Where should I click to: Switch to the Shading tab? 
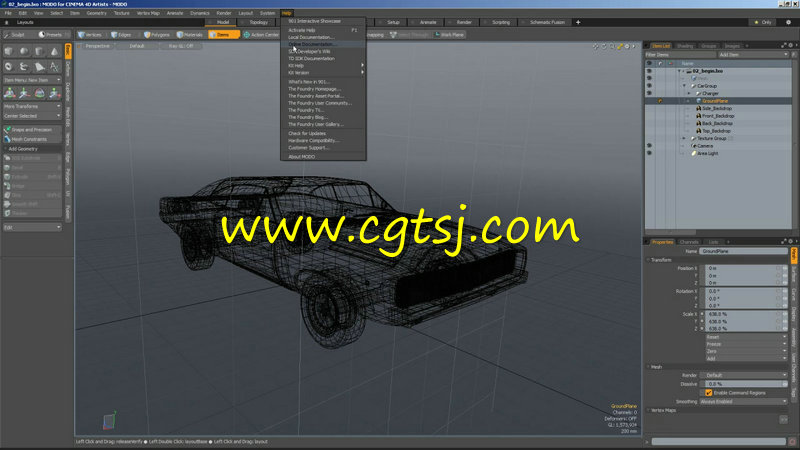(685, 46)
